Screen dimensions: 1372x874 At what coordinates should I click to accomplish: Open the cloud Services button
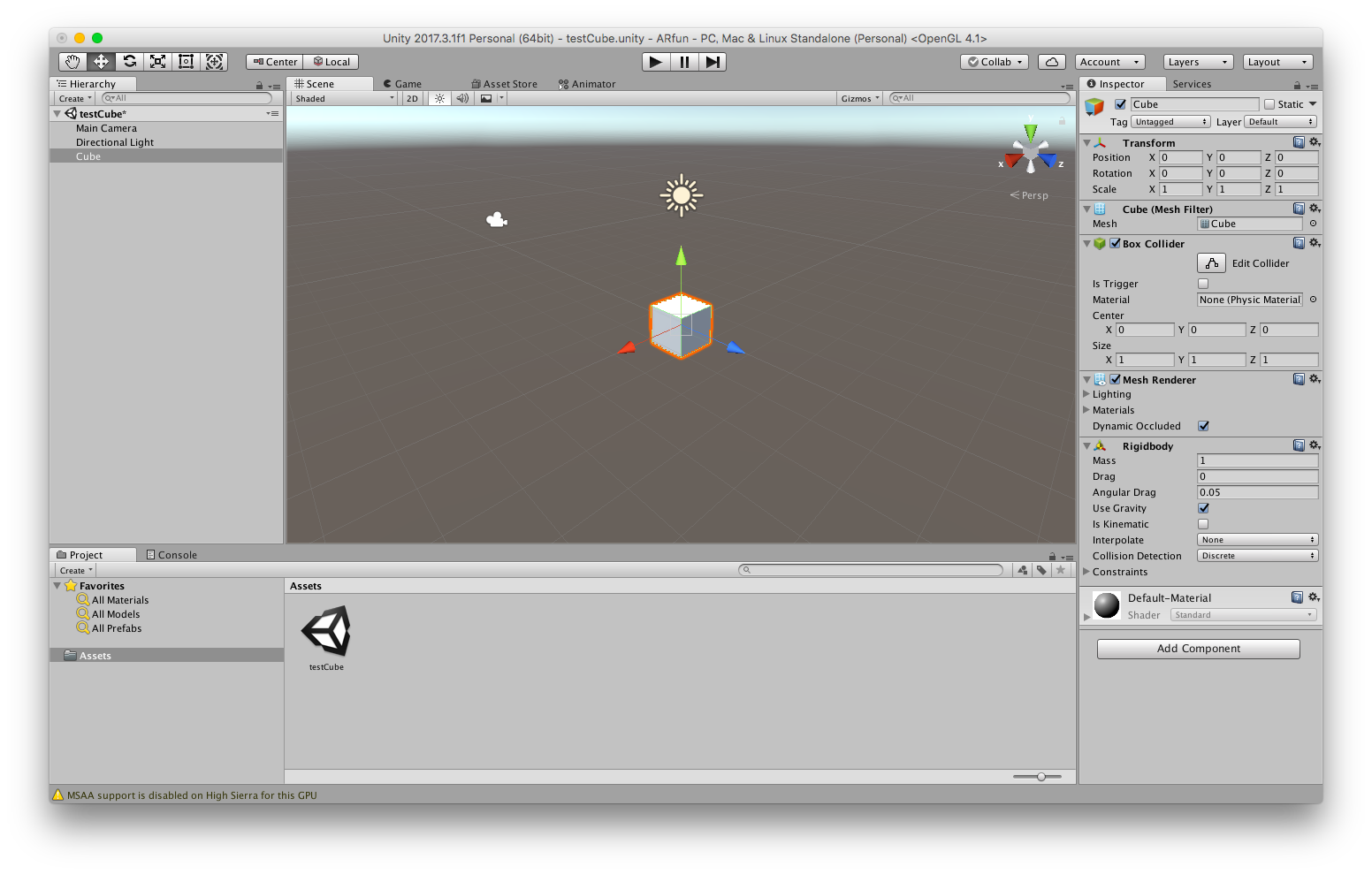click(x=1051, y=62)
